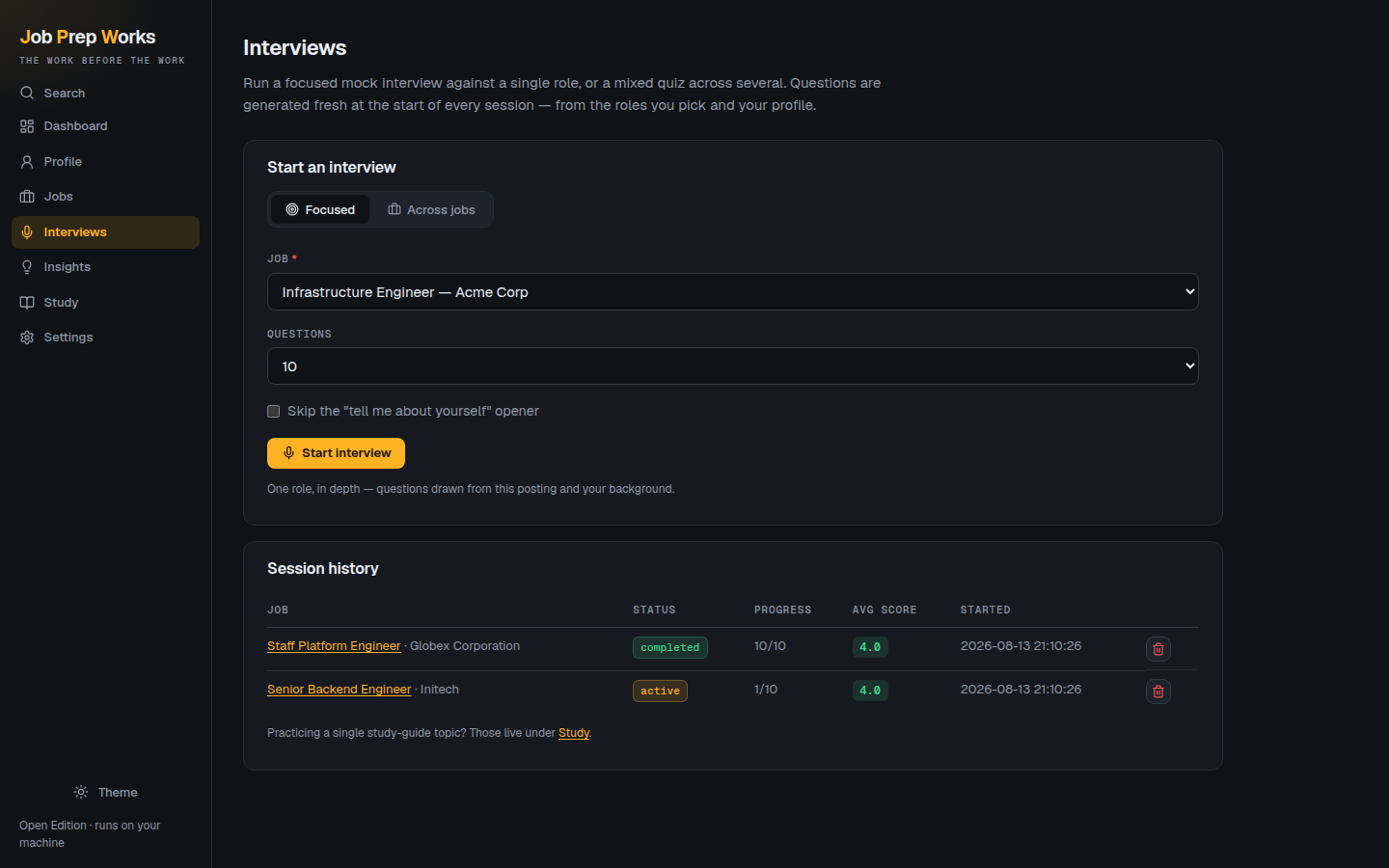The image size is (1389, 868).
Task: Click the 'Open Edition · runs on your machine' footer text
Action: click(x=90, y=834)
